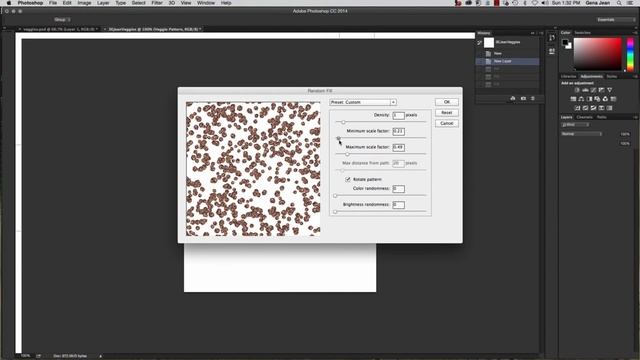Screen dimensions: 640x360
Task: Open the History panel flyout menu
Action: click(x=541, y=33)
